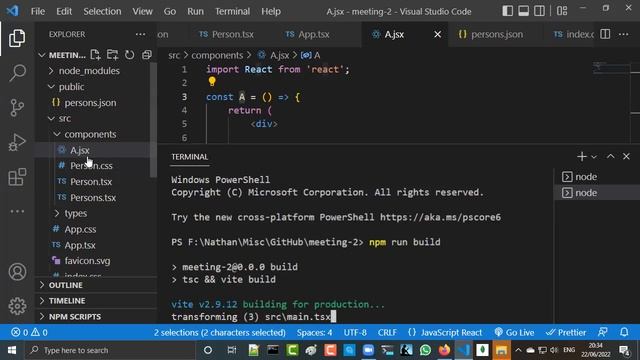
Task: Refresh the Explorer file tree
Action: [x=129, y=55]
